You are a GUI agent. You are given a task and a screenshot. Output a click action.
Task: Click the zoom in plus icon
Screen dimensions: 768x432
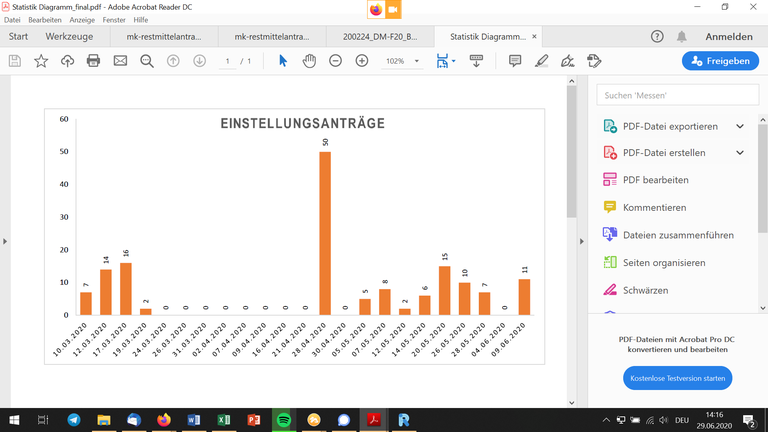[362, 61]
